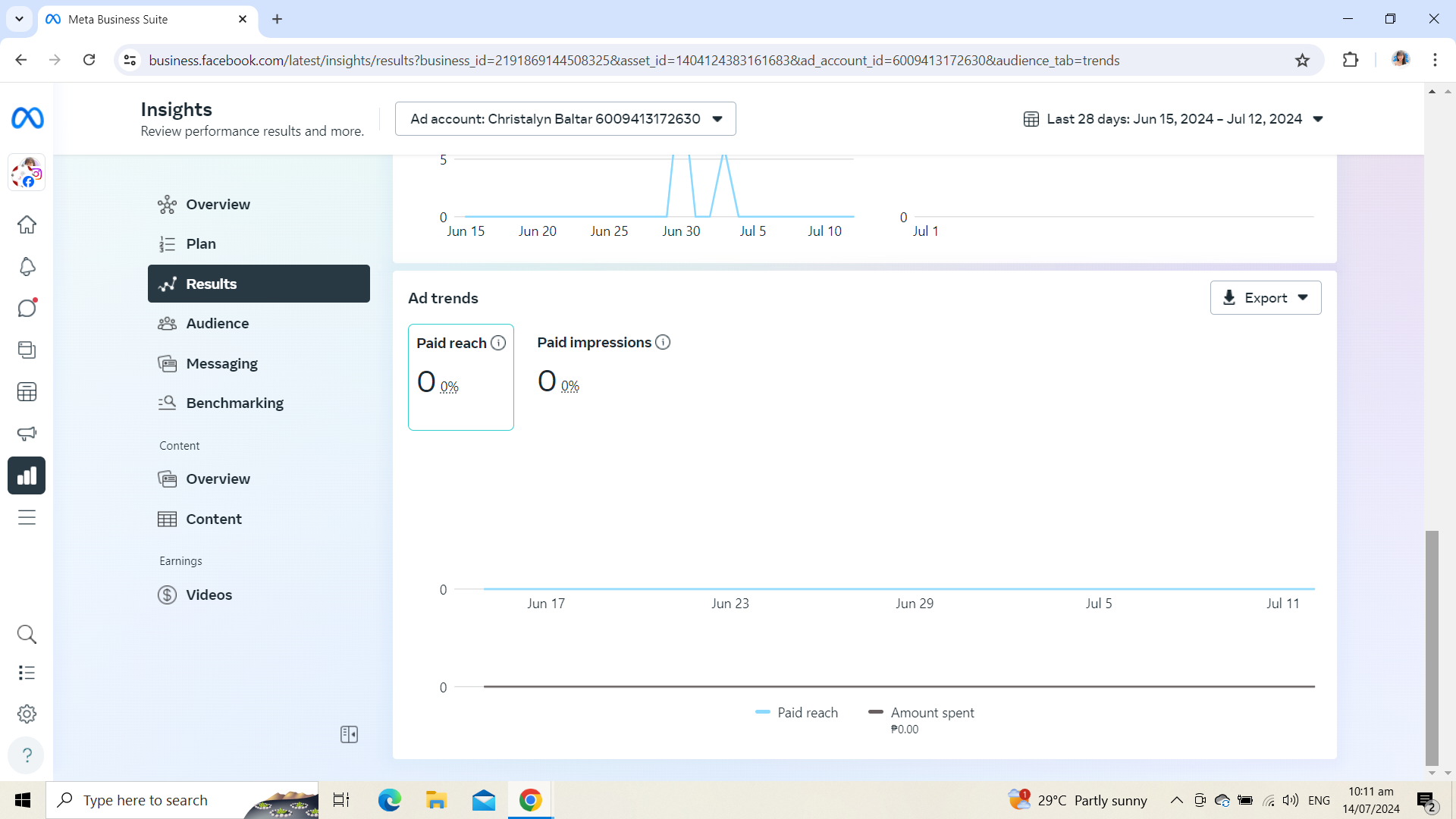Click the Insights bar chart icon
Screen dimensions: 1456x819
click(x=27, y=475)
